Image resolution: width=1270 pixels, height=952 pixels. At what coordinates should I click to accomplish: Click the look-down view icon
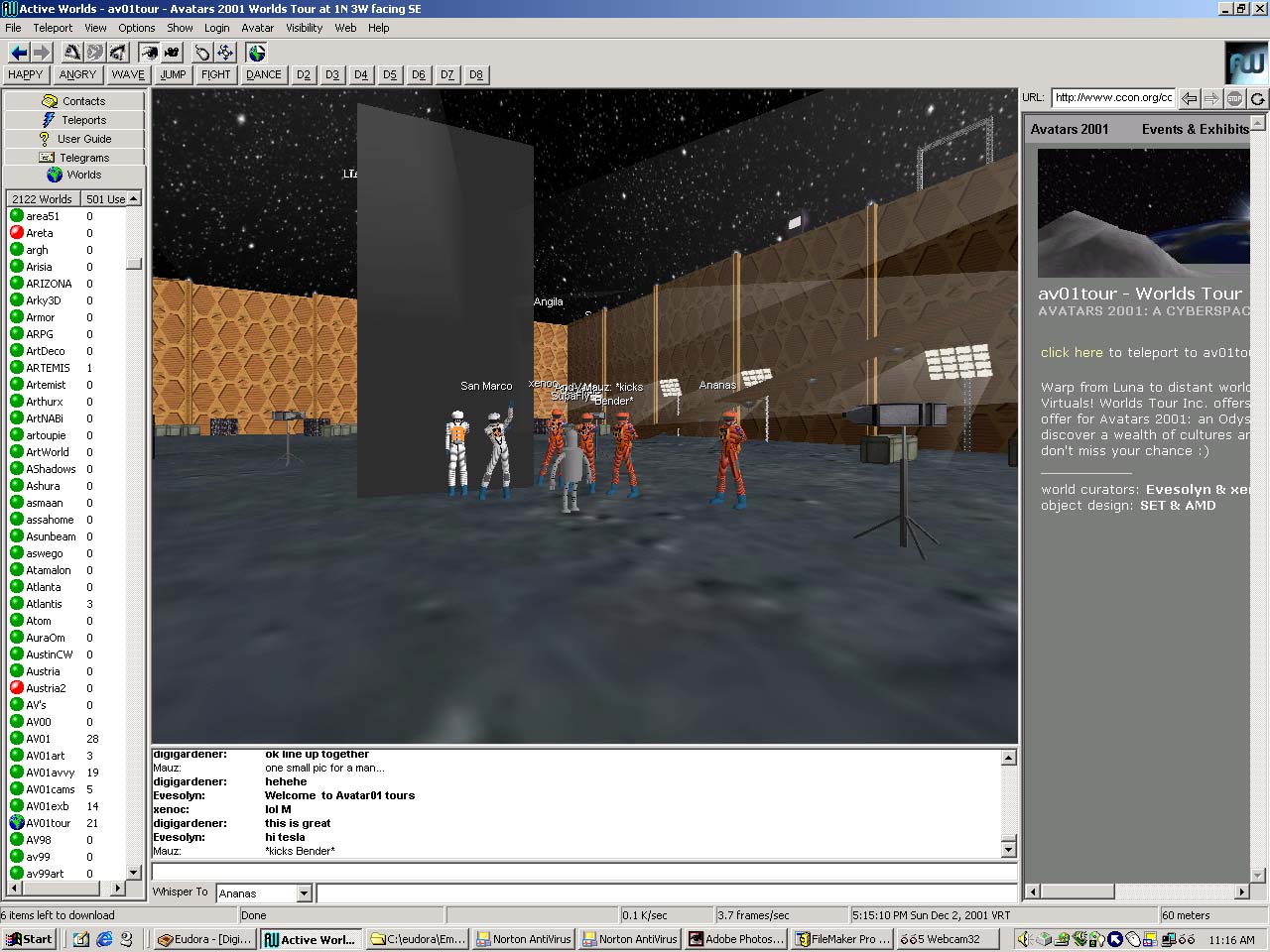(118, 53)
